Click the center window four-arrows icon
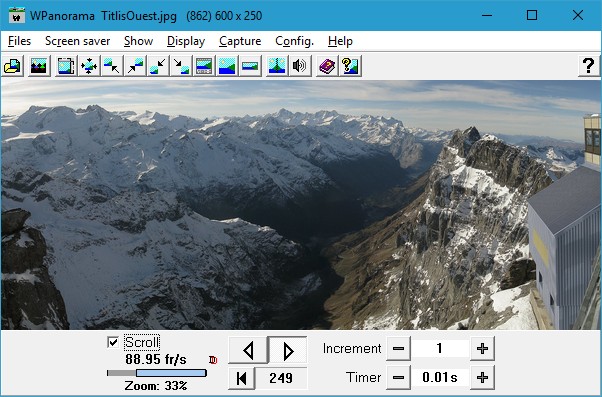The height and width of the screenshot is (397, 602). pyautogui.click(x=89, y=66)
